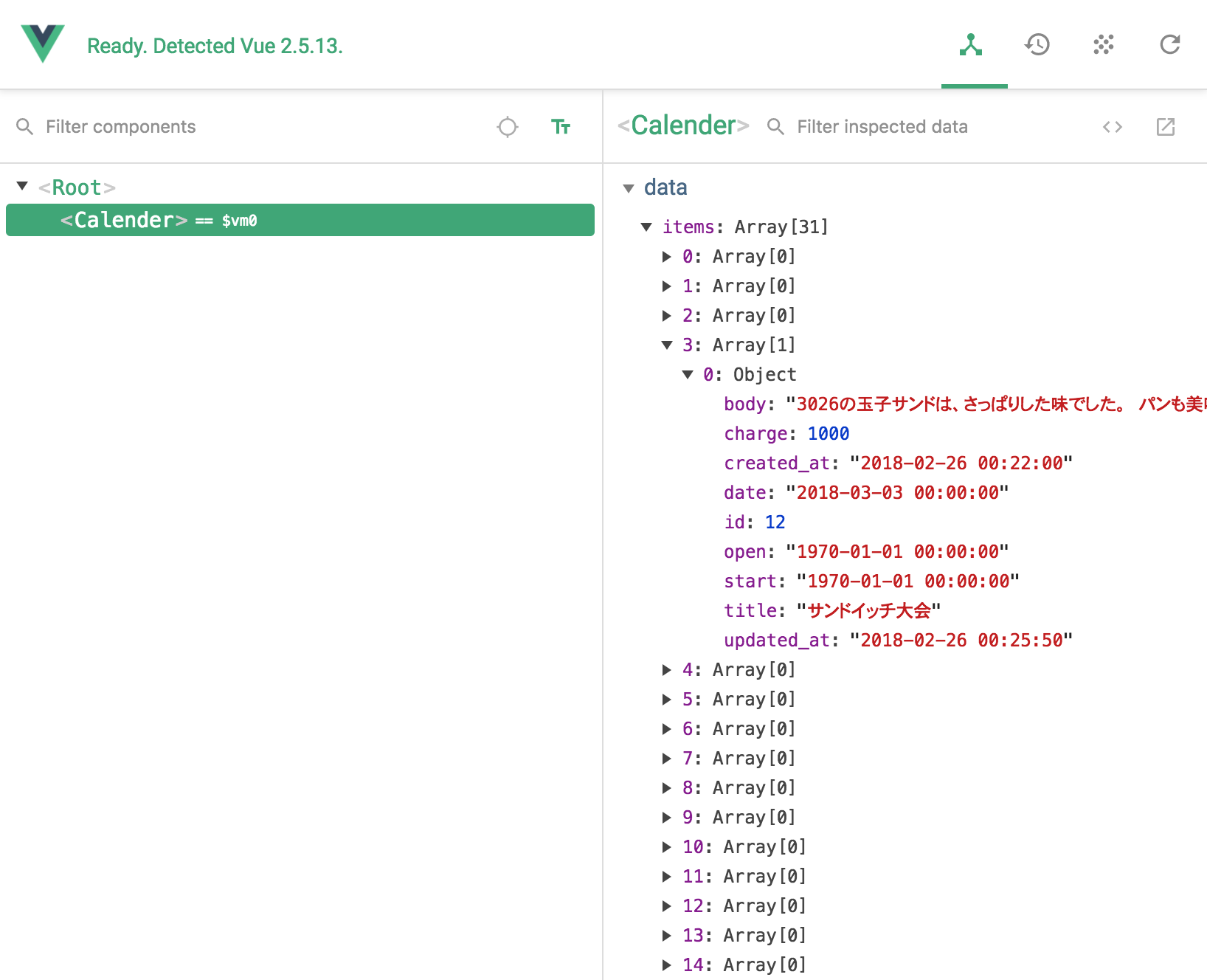
Task: Click the Vue logo icon
Action: [x=43, y=44]
